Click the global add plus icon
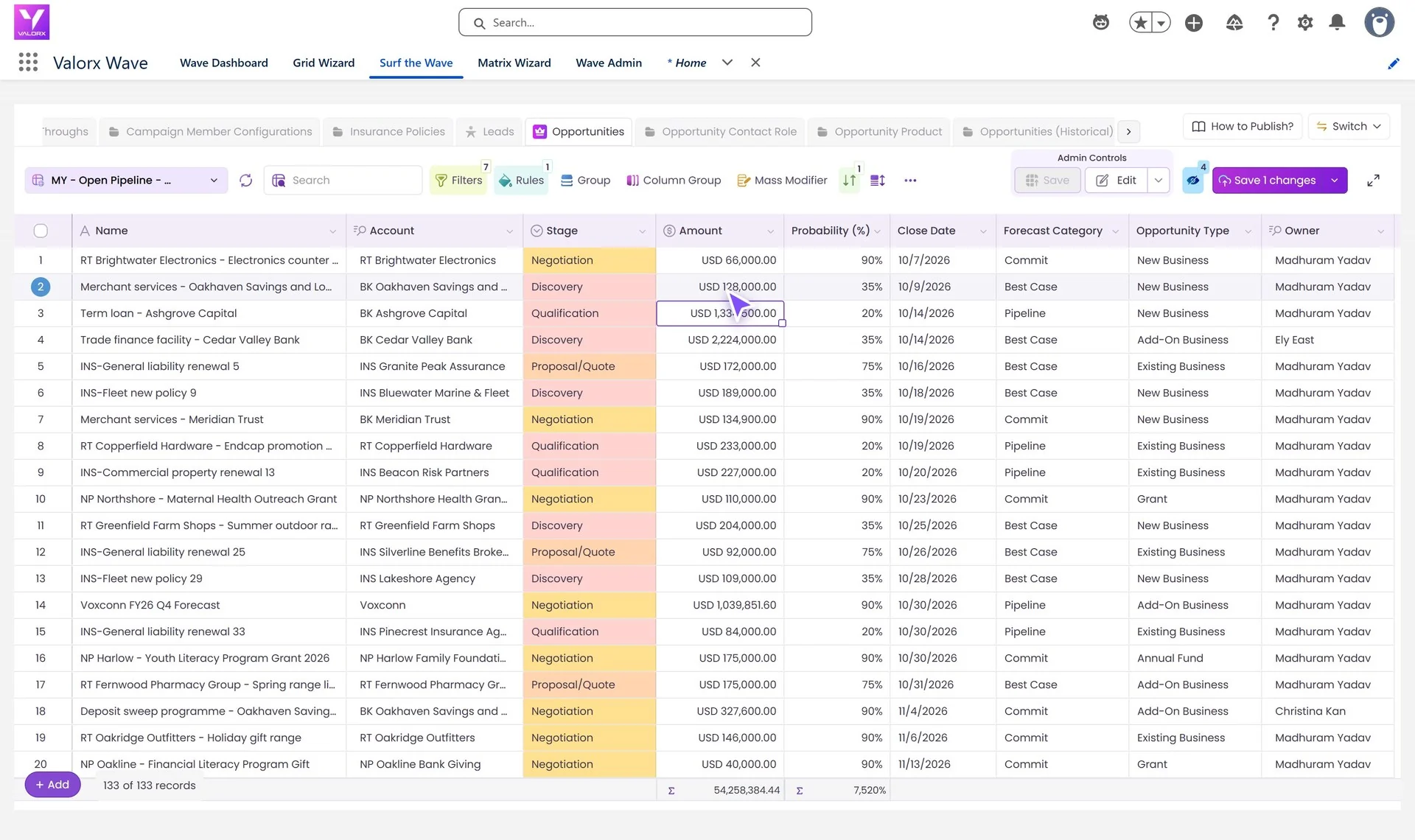 pos(1194,23)
